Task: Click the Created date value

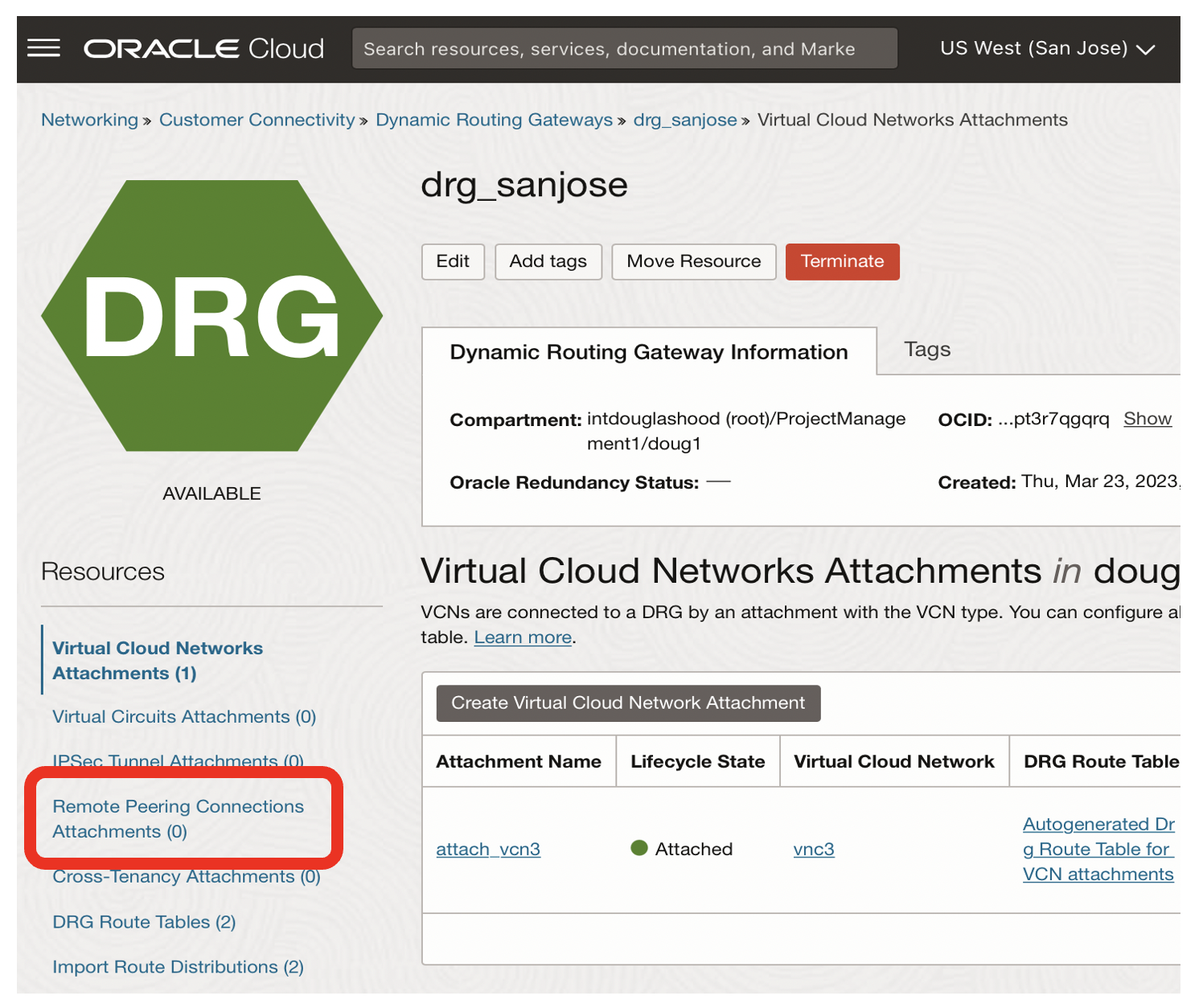Action: point(1101,481)
